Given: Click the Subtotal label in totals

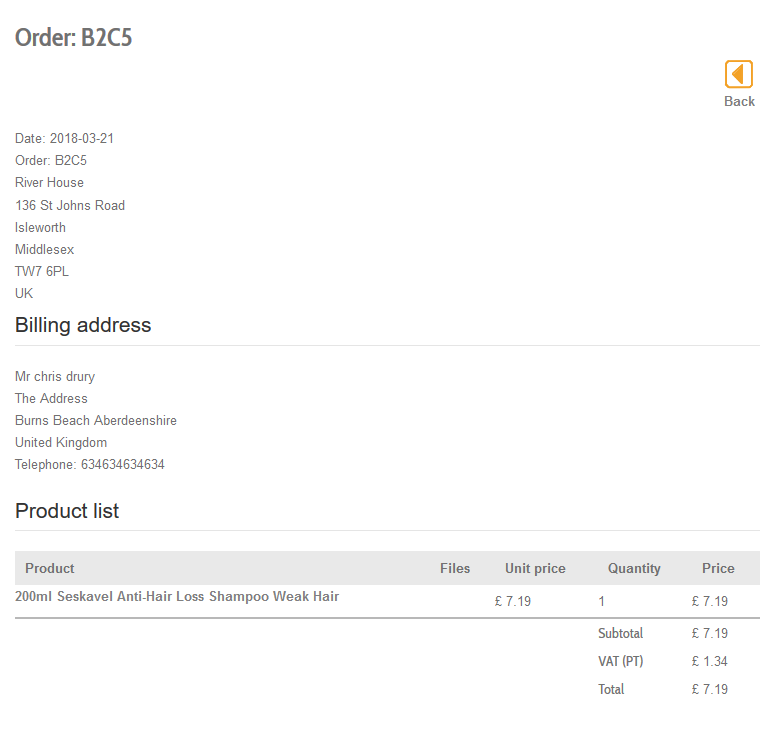Looking at the screenshot, I should (620, 633).
